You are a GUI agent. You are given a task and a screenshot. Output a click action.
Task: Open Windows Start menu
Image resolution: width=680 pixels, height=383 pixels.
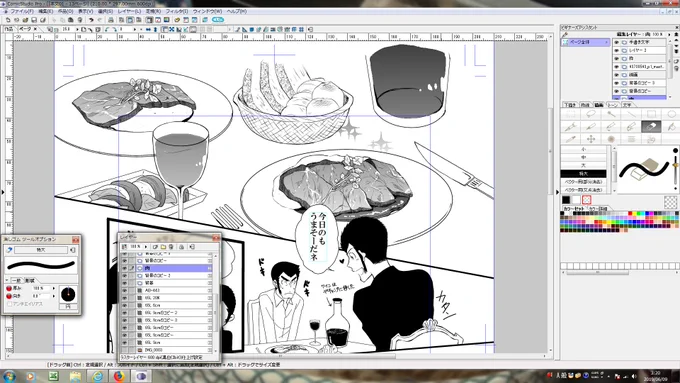[9, 376]
